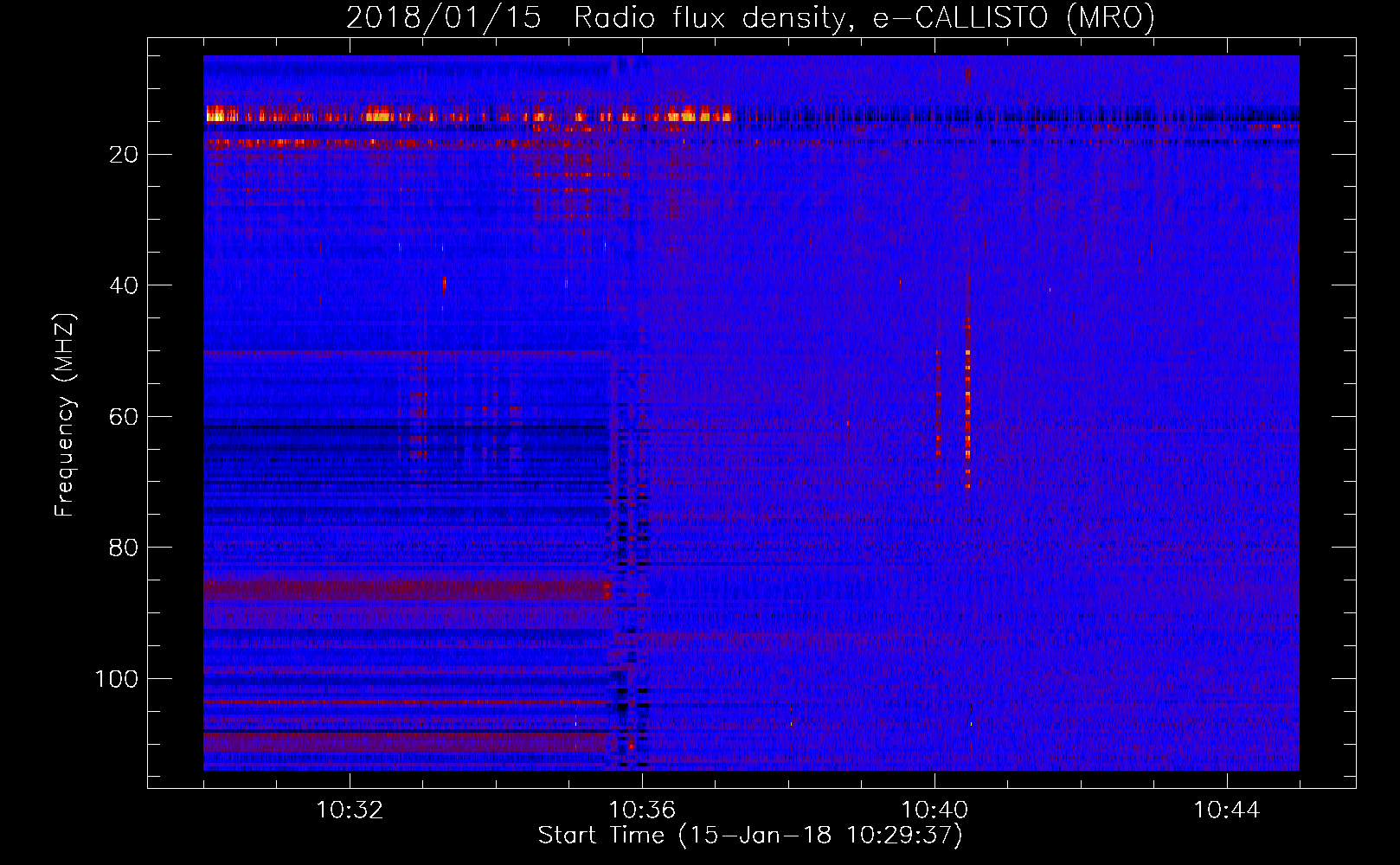Click the 100 frequency tick label
1400x865 pixels.
tap(117, 679)
